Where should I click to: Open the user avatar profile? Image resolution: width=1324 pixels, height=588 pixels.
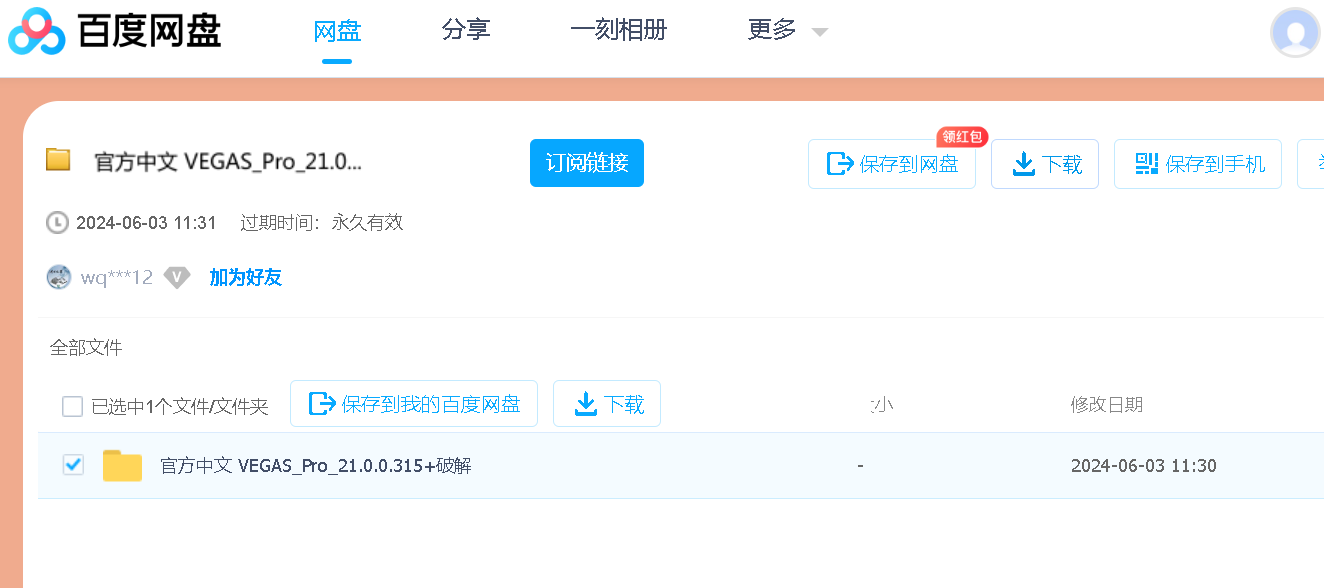[1295, 32]
